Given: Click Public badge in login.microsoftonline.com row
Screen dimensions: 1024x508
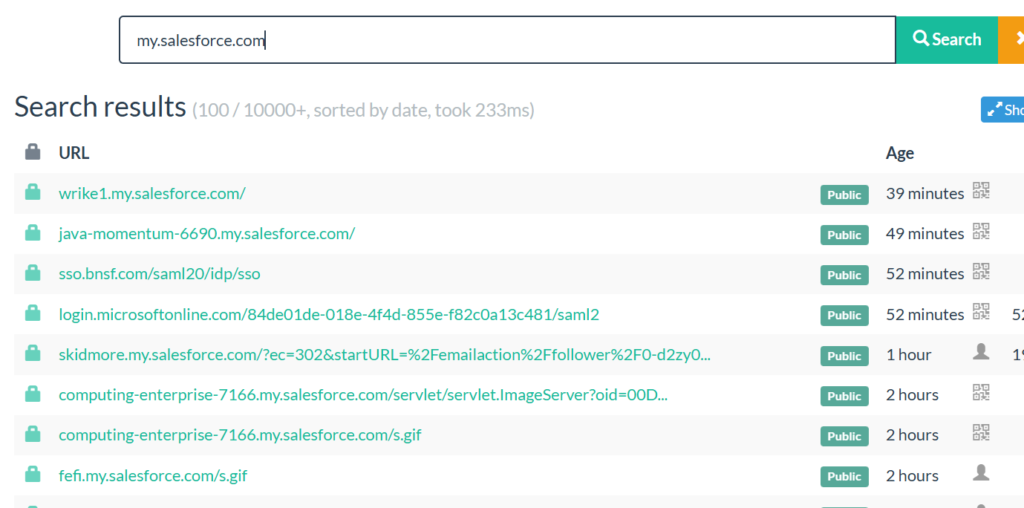Looking at the screenshot, I should (844, 315).
